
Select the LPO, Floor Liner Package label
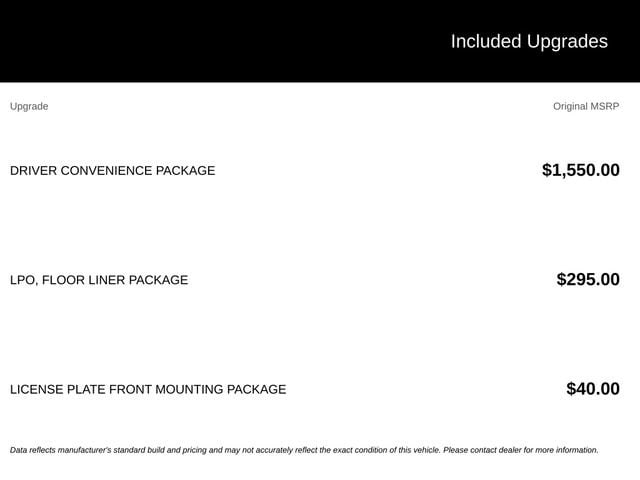click(x=99, y=280)
